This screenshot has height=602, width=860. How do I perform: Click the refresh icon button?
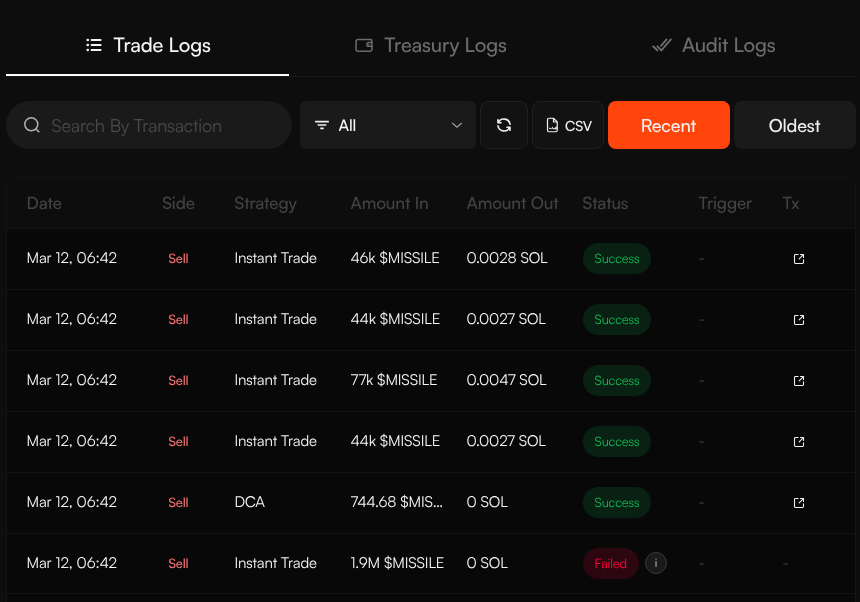pyautogui.click(x=504, y=125)
